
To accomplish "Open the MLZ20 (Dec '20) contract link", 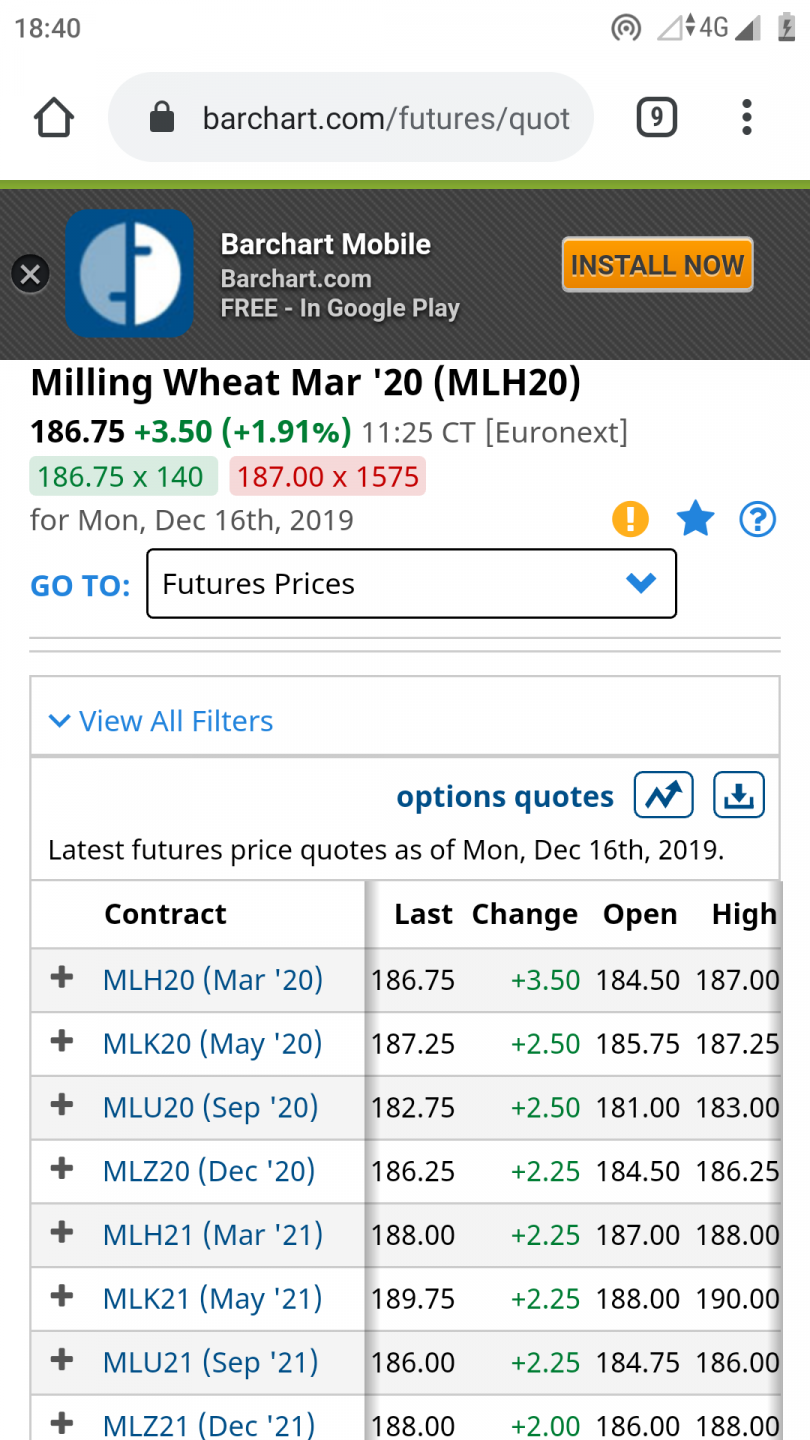I will 209,1171.
